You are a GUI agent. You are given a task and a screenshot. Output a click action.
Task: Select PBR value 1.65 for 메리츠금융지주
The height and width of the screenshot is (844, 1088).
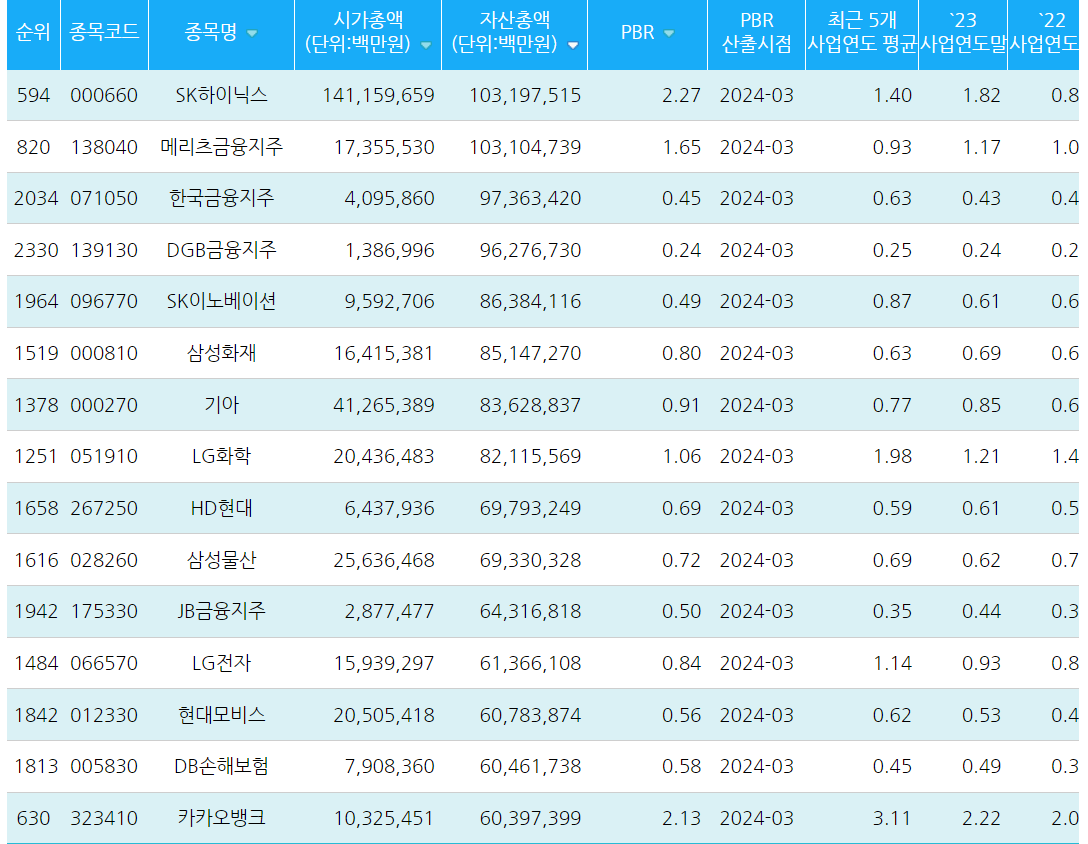click(681, 147)
